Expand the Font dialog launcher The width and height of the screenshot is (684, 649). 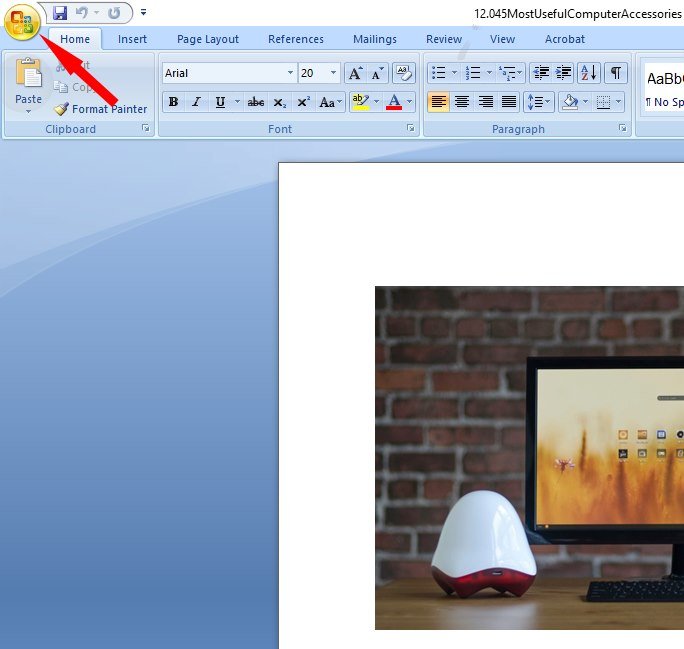coord(410,129)
